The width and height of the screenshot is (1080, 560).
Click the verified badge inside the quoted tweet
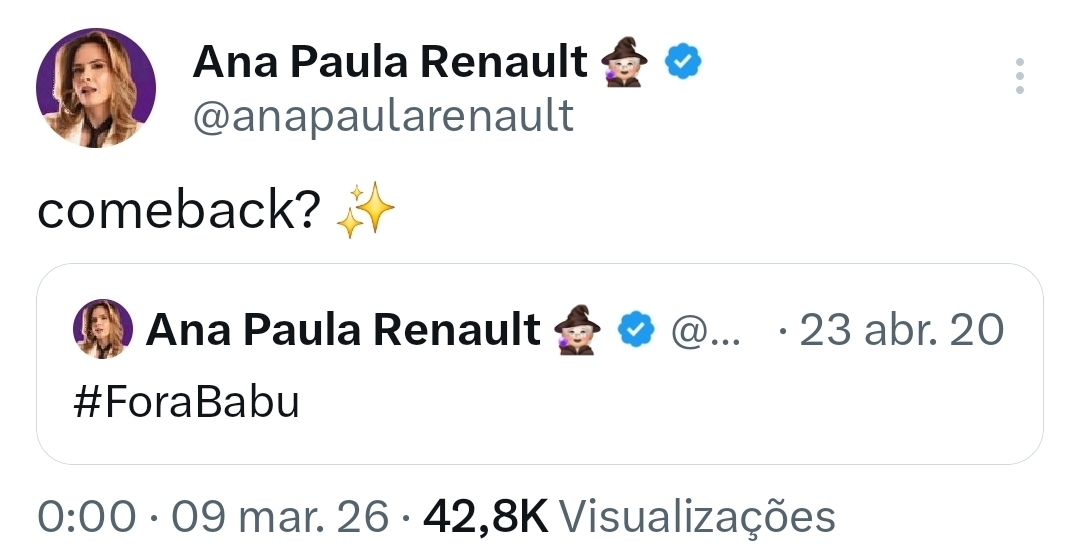point(635,329)
